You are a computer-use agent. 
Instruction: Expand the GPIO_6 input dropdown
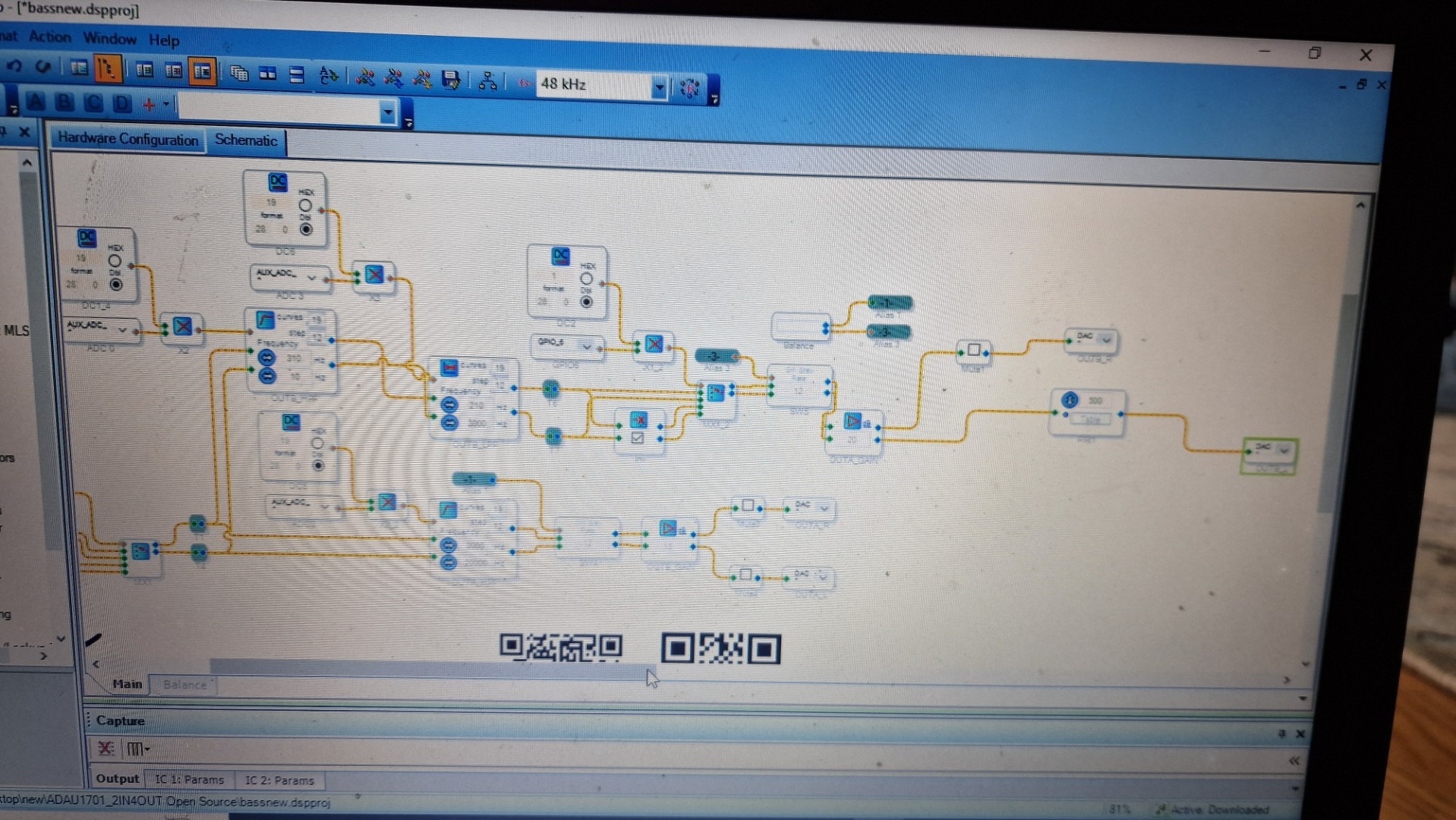pos(586,346)
